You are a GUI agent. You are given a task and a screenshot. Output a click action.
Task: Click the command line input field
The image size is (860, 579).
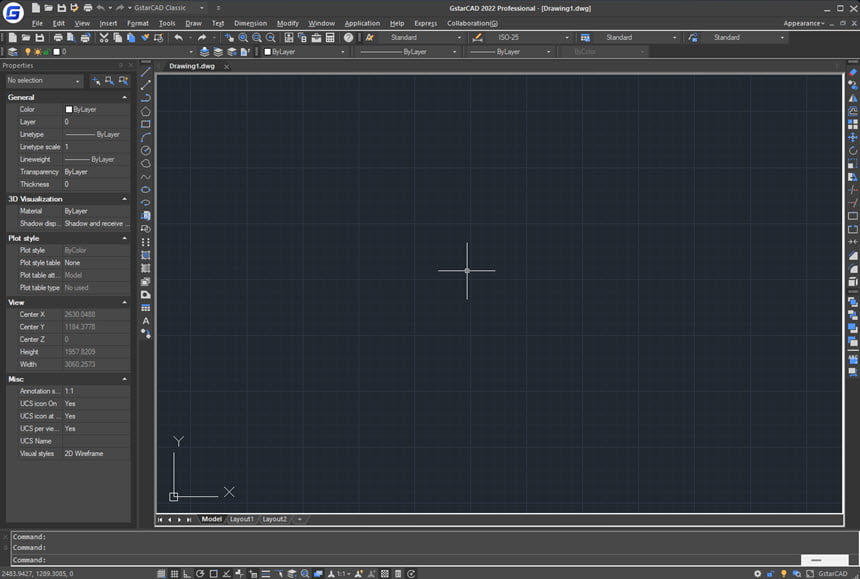406,560
